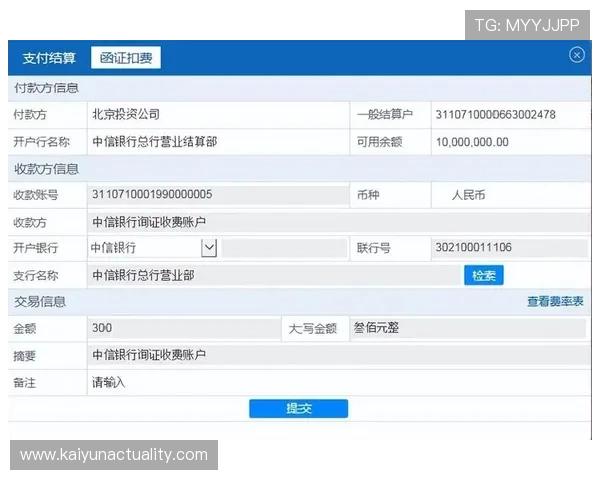The image size is (600, 480).
Task: Click 中信银行总行营业结算部 bank name
Action: [x=155, y=142]
